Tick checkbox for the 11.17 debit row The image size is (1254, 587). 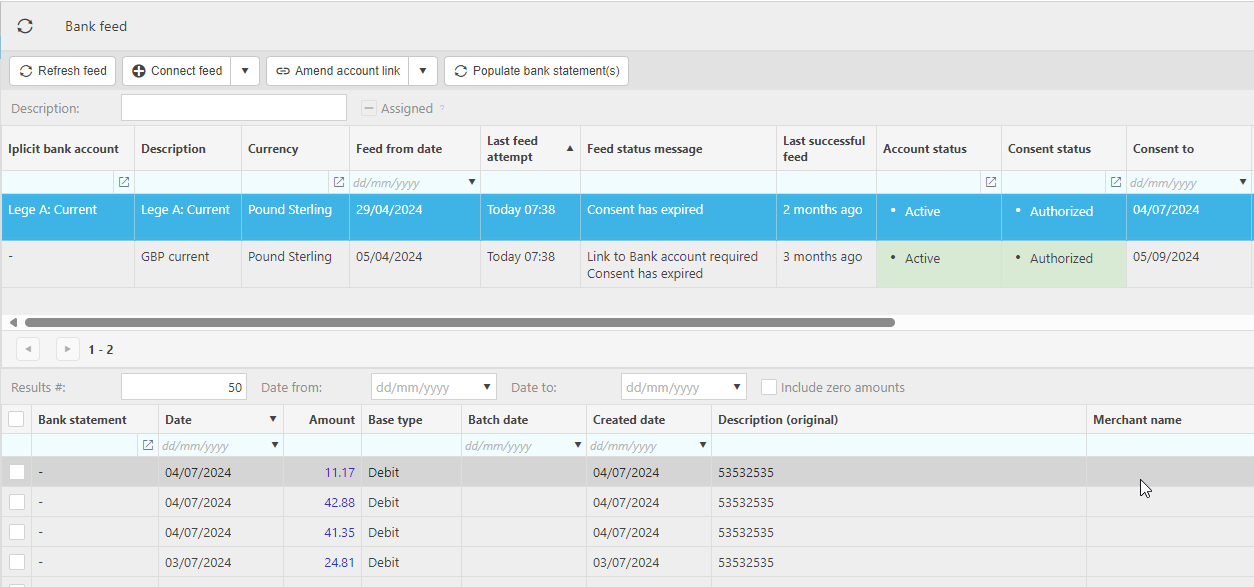coord(17,472)
